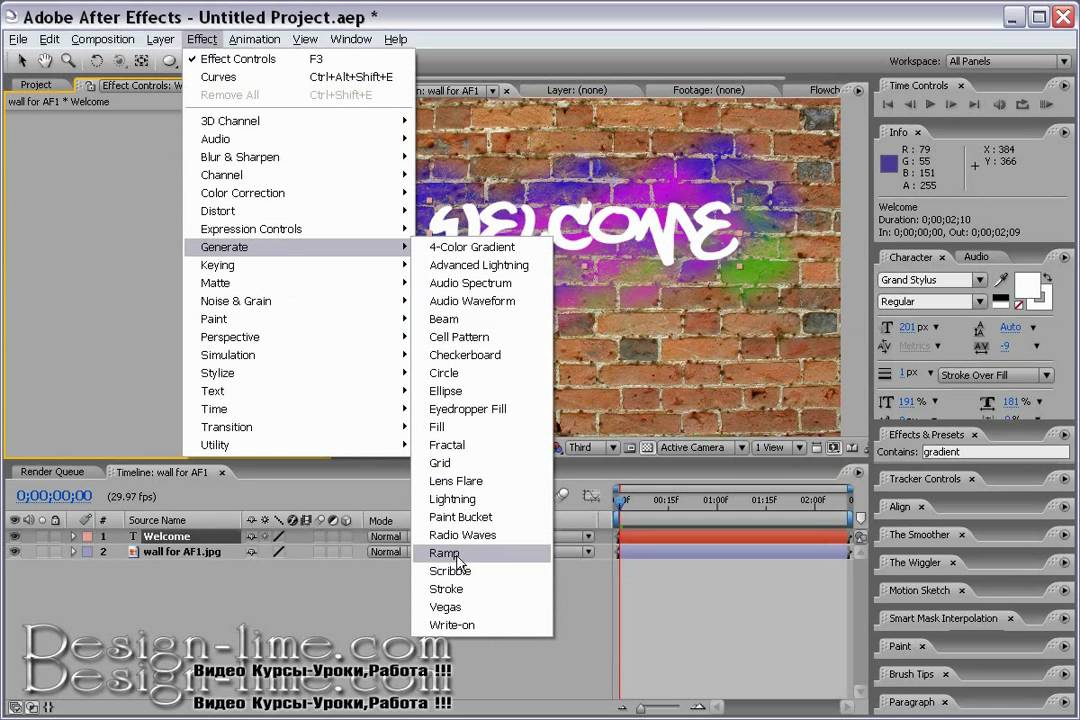Open 1 View layout dropdown
This screenshot has width=1080, height=720.
778,447
